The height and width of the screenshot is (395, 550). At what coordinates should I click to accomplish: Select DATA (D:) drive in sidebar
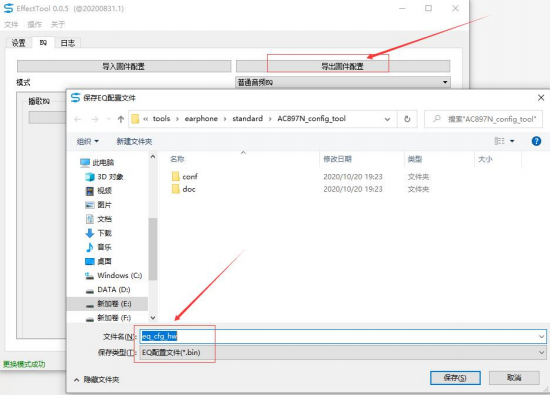(x=108, y=289)
